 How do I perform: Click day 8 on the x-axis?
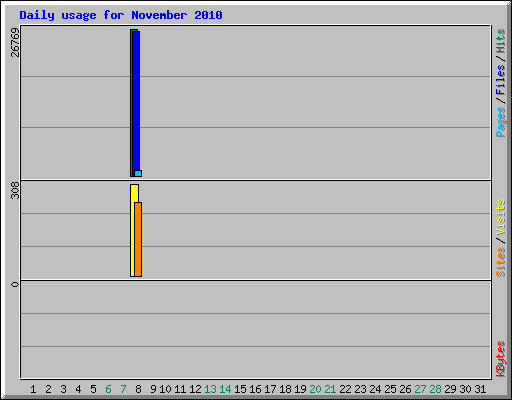(138, 389)
